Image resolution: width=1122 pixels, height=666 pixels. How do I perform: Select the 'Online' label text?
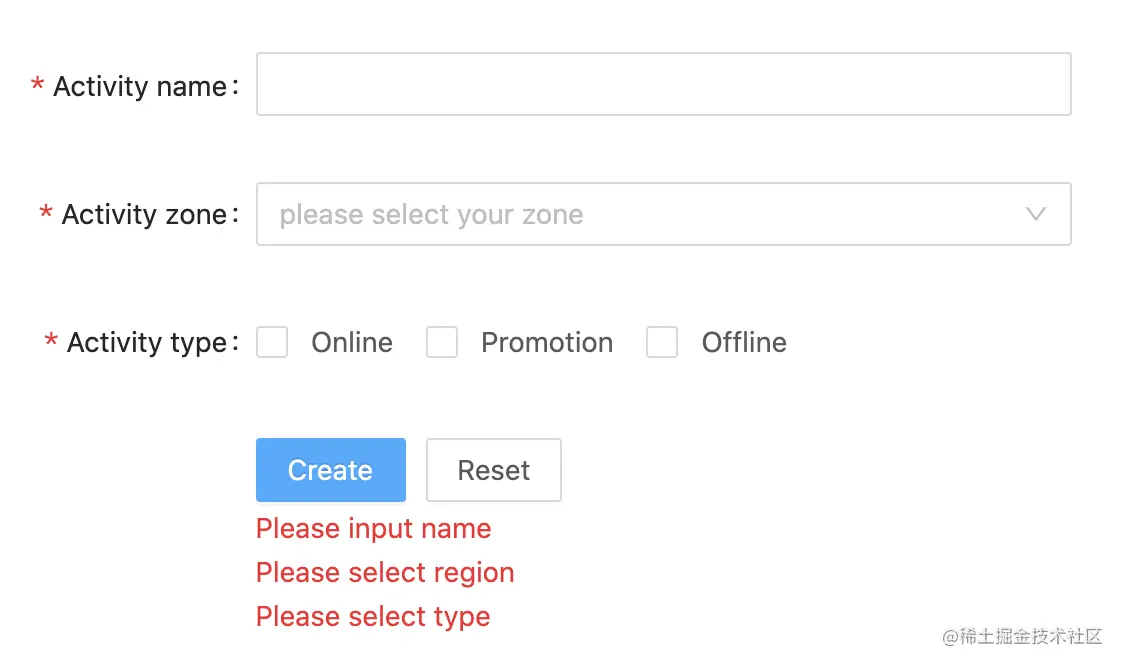pos(351,343)
